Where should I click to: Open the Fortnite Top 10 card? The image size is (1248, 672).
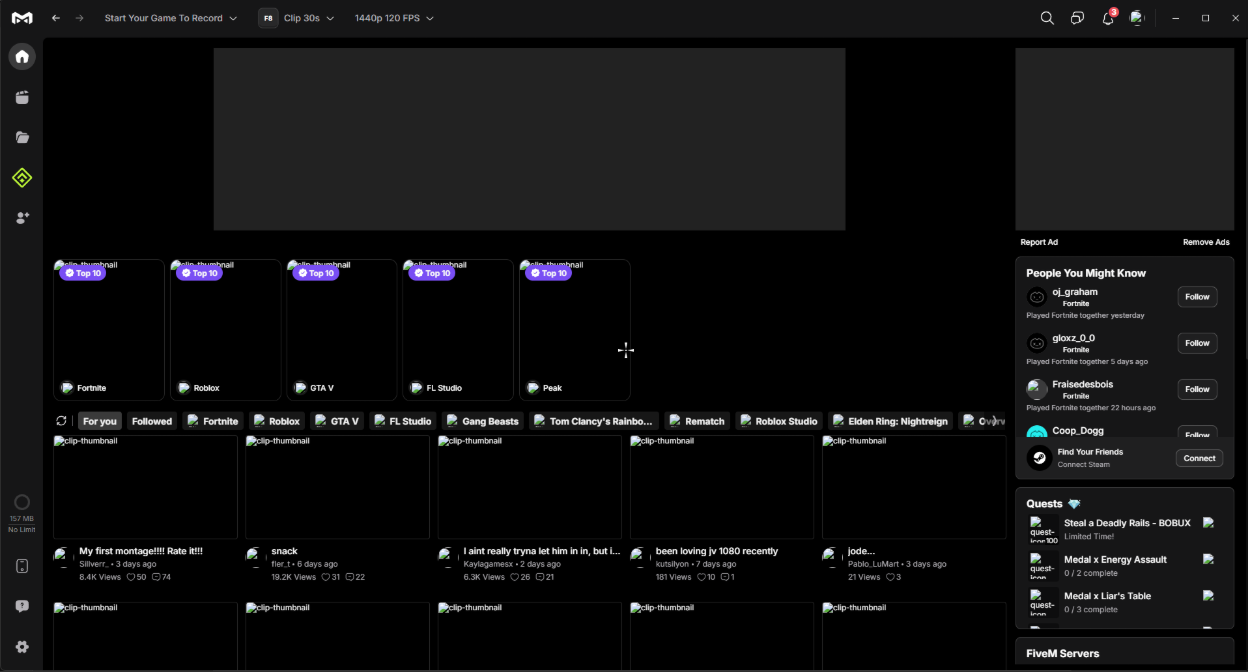109,330
